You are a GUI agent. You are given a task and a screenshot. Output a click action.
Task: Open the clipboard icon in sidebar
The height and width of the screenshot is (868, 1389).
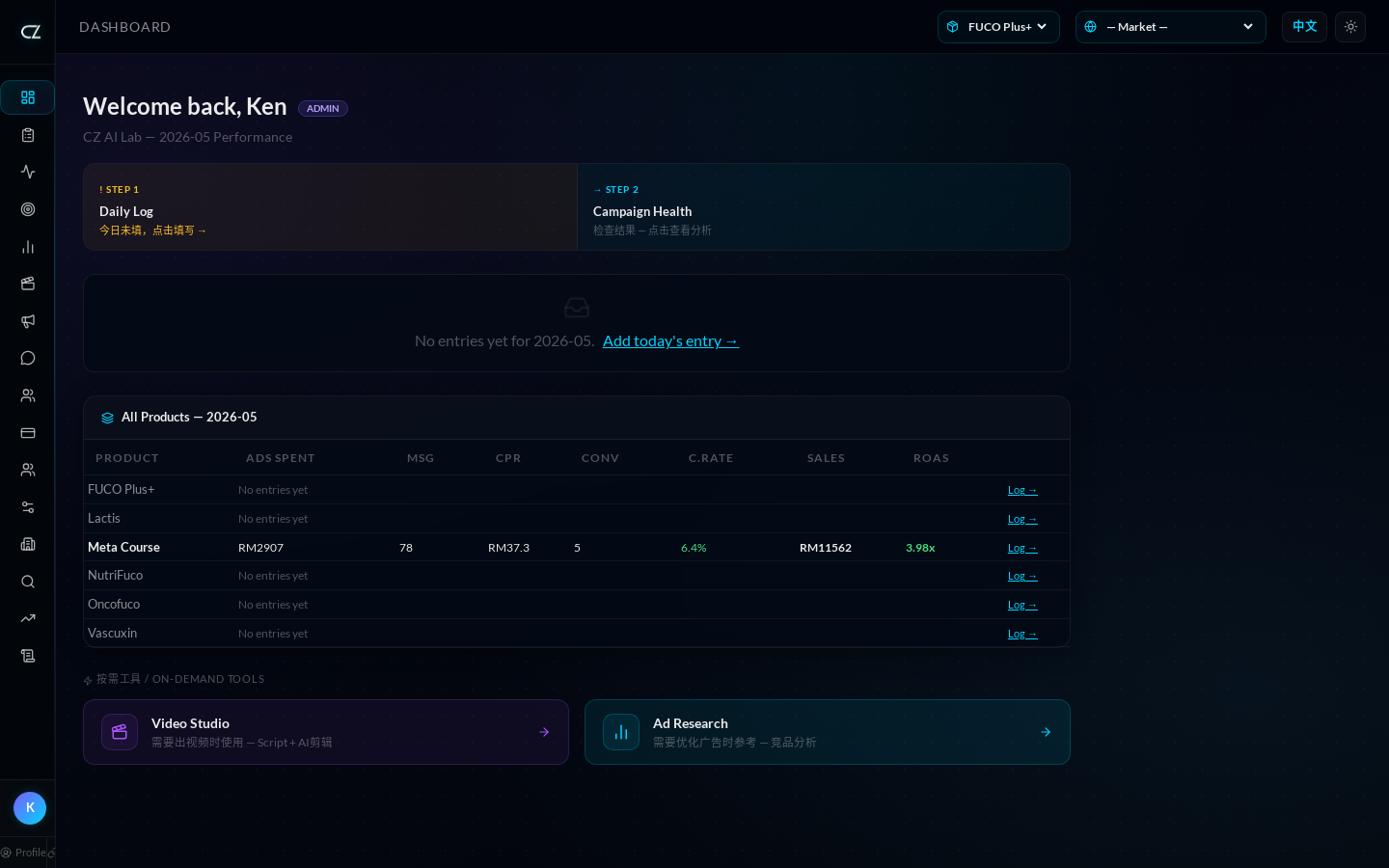(28, 135)
